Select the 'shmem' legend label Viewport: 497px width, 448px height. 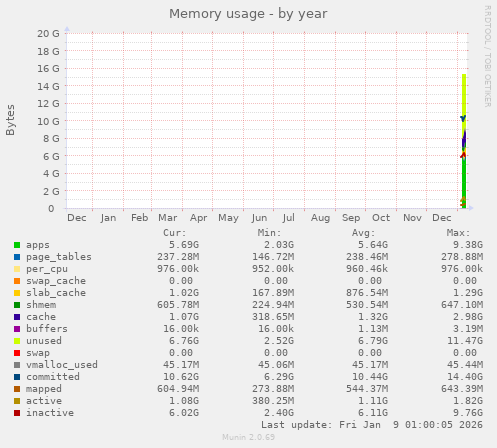(41, 305)
